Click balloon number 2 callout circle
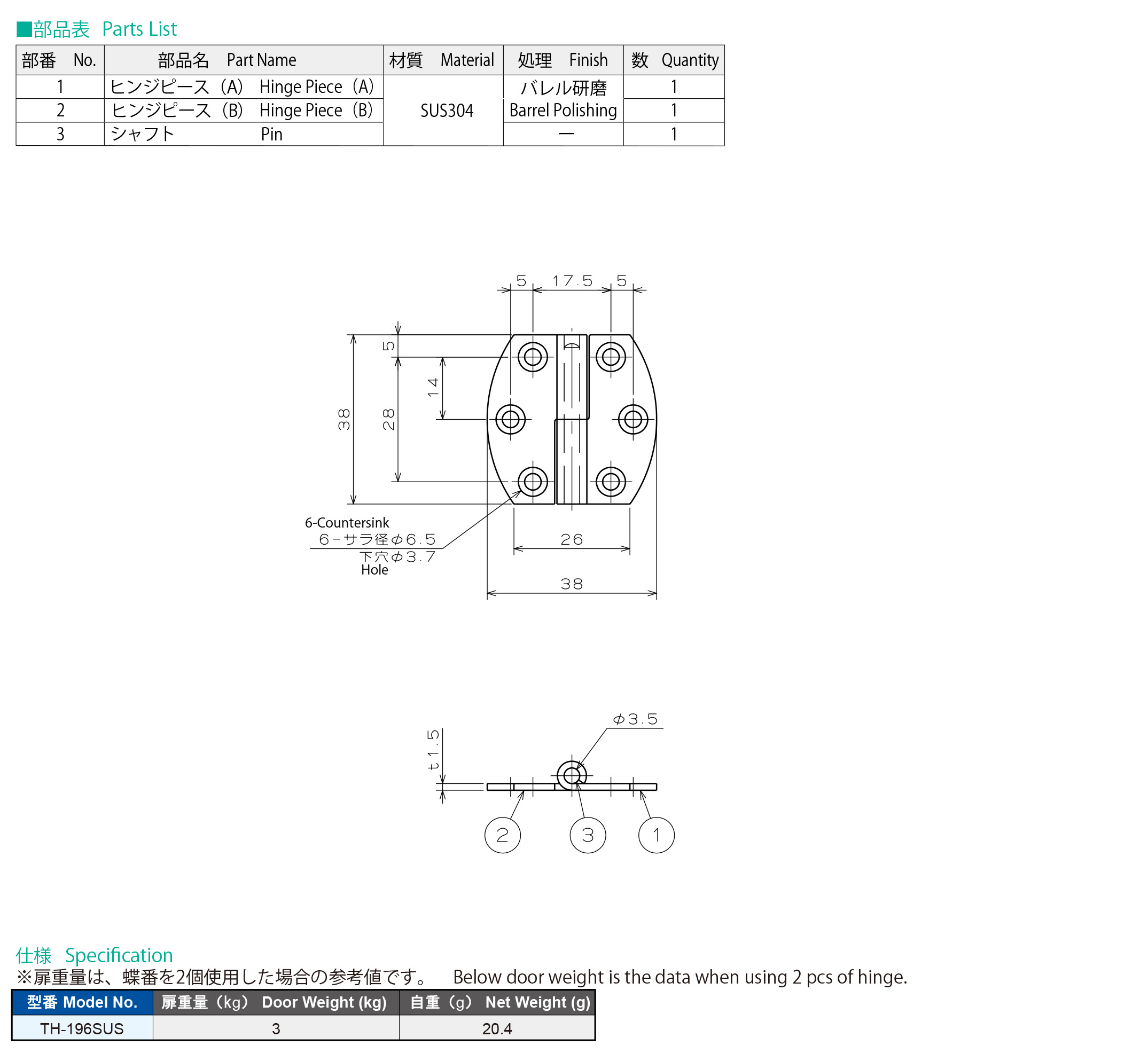Screen dimensions: 1148x1061 (x=502, y=835)
